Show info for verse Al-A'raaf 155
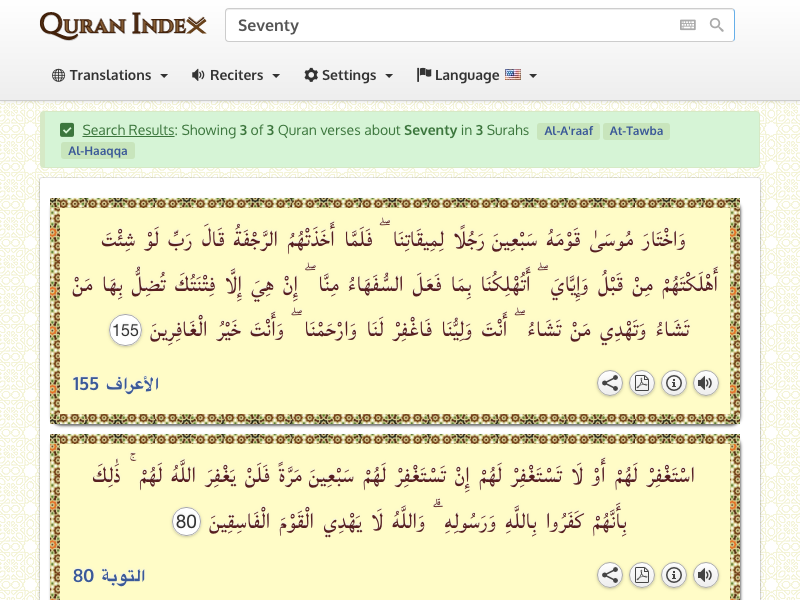Screen dimensions: 800x600 (x=674, y=383)
